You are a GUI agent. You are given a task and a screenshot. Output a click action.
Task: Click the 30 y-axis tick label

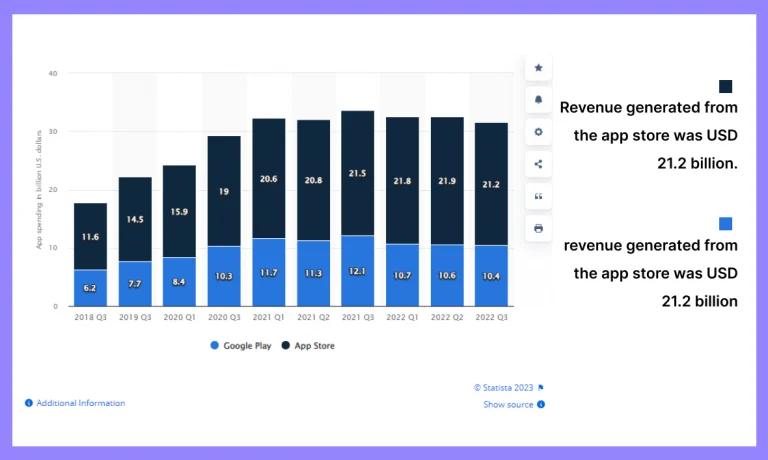click(x=53, y=132)
